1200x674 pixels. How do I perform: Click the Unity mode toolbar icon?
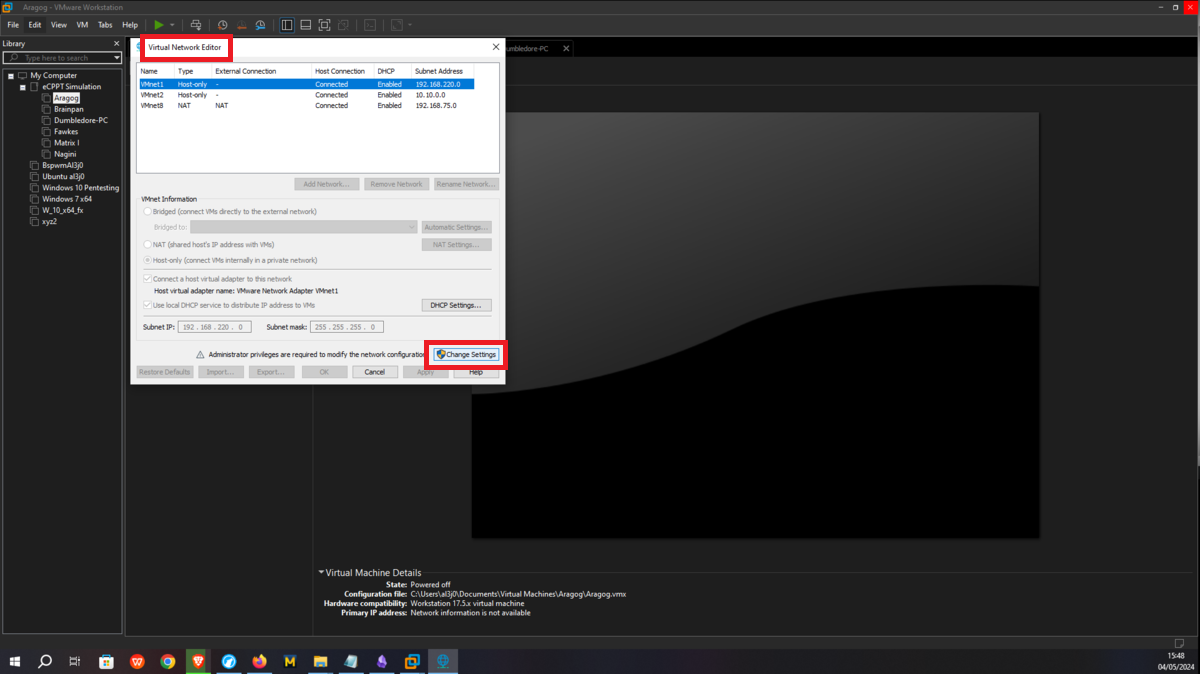click(343, 25)
